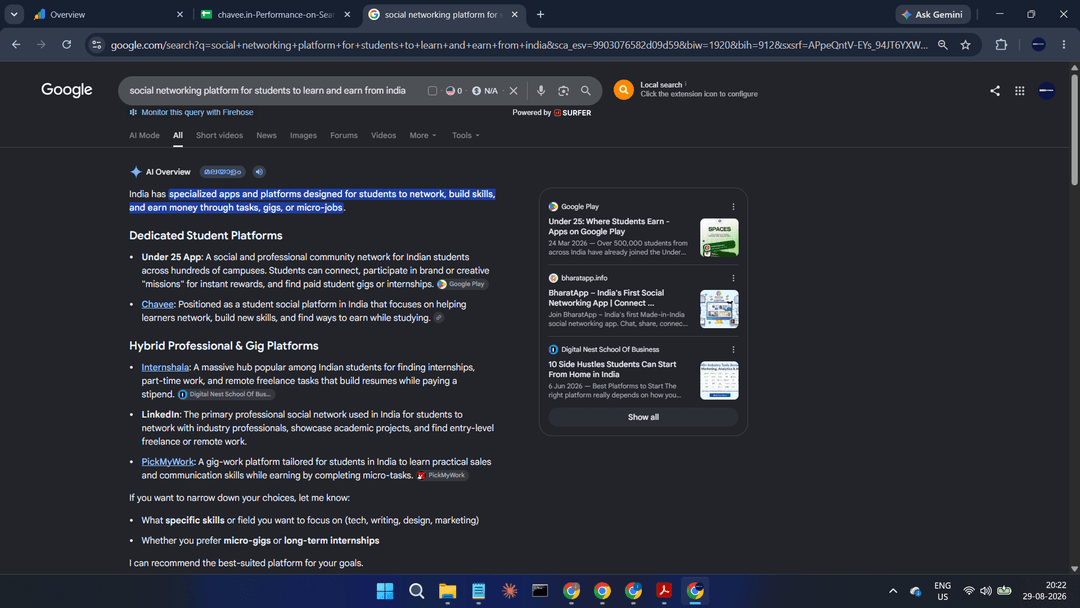Select the Short videos filter
The image size is (1080, 608).
pyautogui.click(x=219, y=136)
